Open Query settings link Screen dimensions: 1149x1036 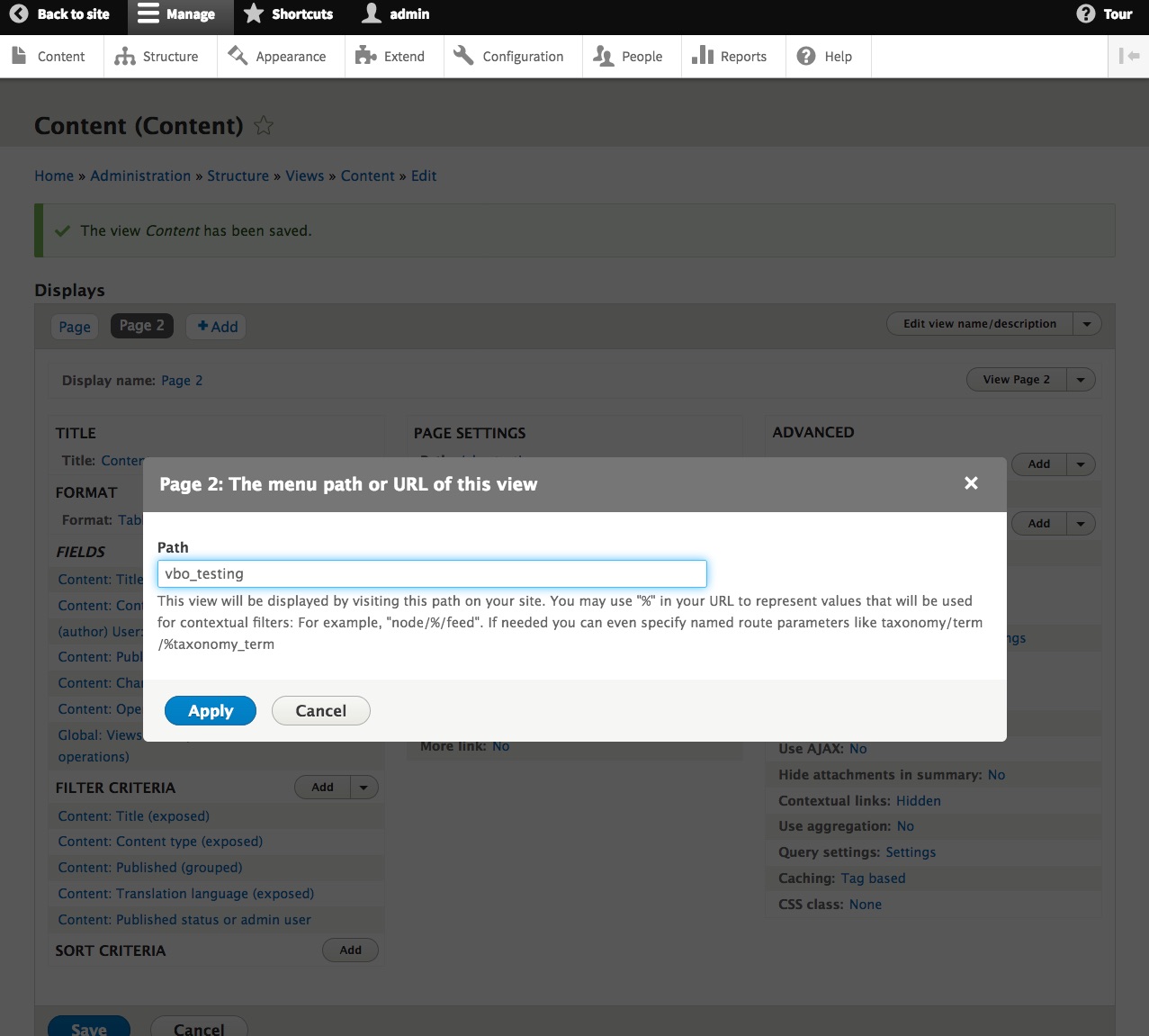click(x=911, y=852)
